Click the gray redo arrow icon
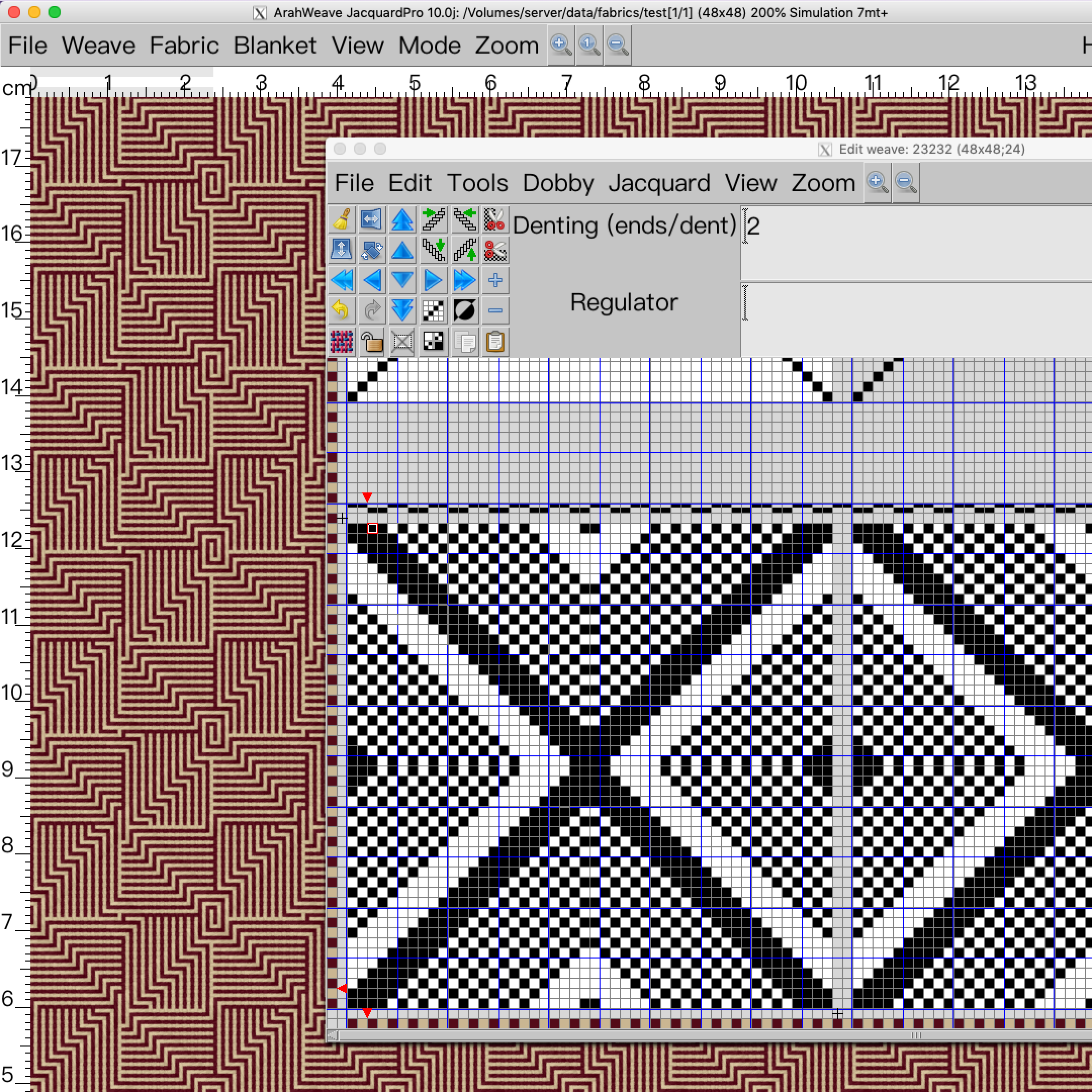Image resolution: width=1092 pixels, height=1092 pixels. [372, 311]
